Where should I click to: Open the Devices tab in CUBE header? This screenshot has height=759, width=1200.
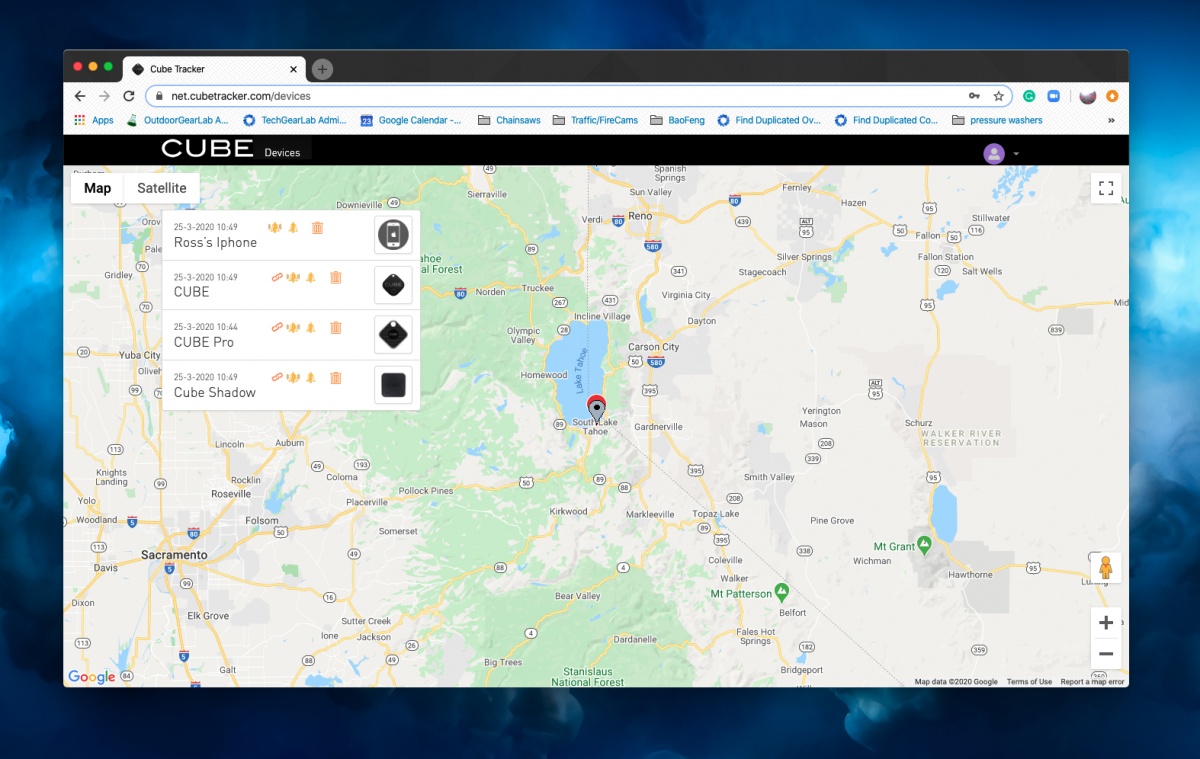coord(282,153)
